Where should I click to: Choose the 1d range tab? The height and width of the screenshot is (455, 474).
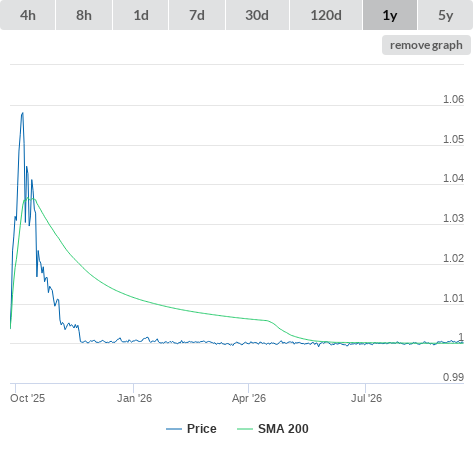tap(141, 15)
